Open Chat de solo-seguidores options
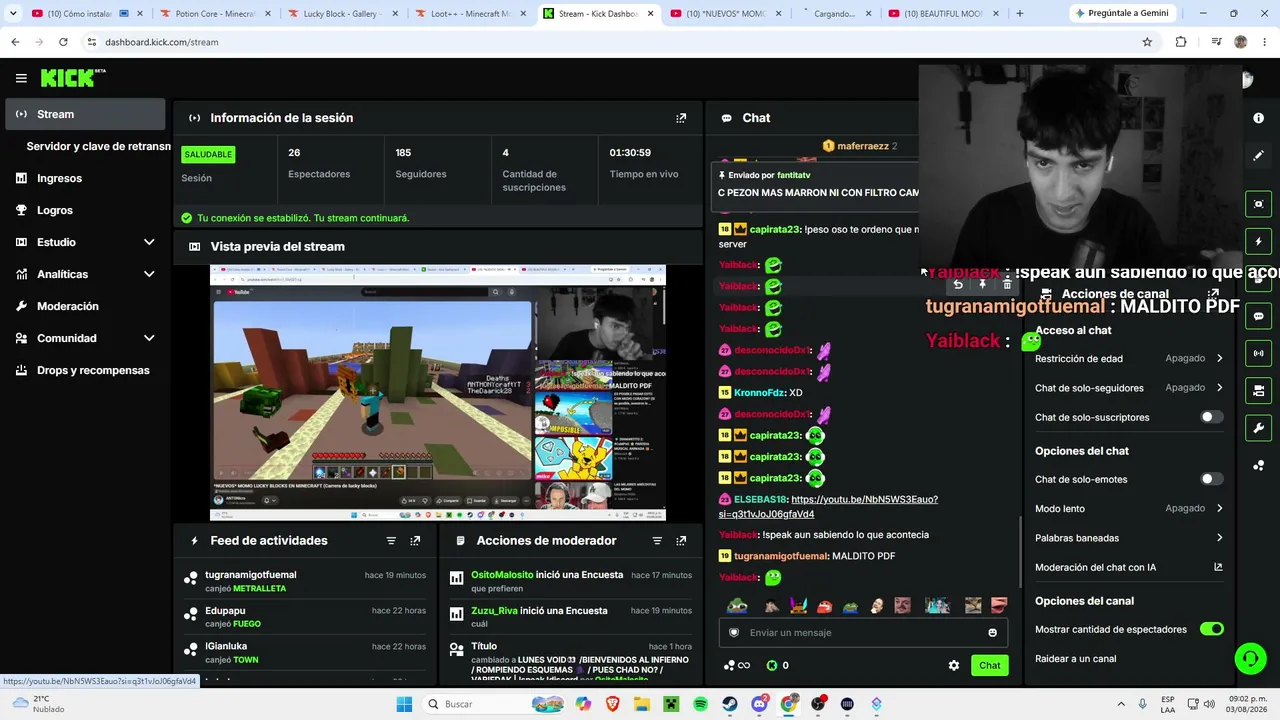The image size is (1280, 720). tap(1129, 388)
